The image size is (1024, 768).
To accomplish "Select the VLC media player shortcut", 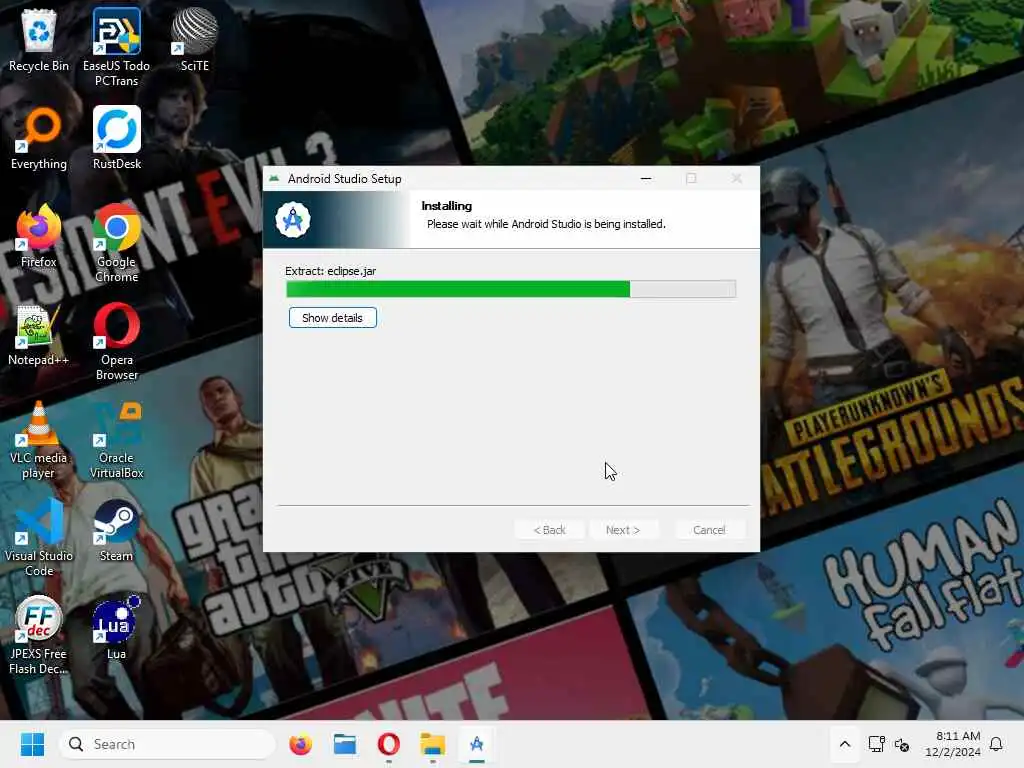I will 39,440.
